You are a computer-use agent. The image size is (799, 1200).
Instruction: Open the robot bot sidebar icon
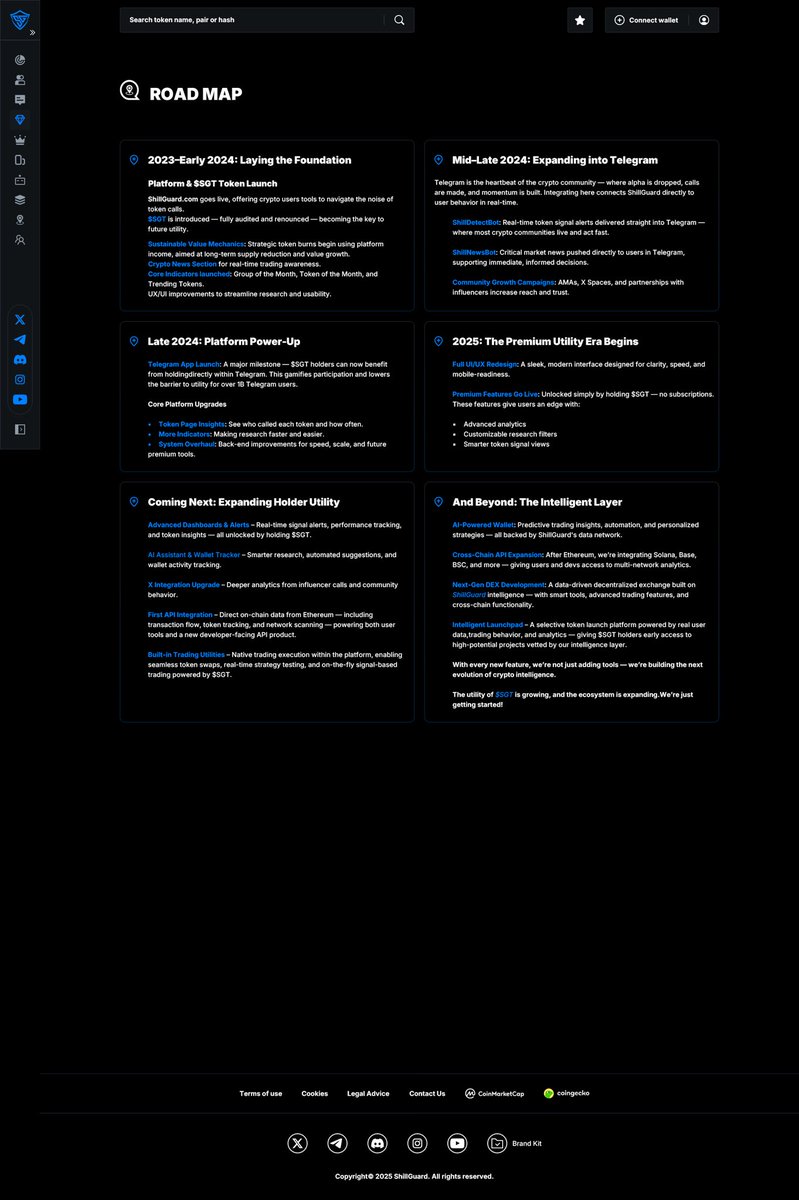20,180
